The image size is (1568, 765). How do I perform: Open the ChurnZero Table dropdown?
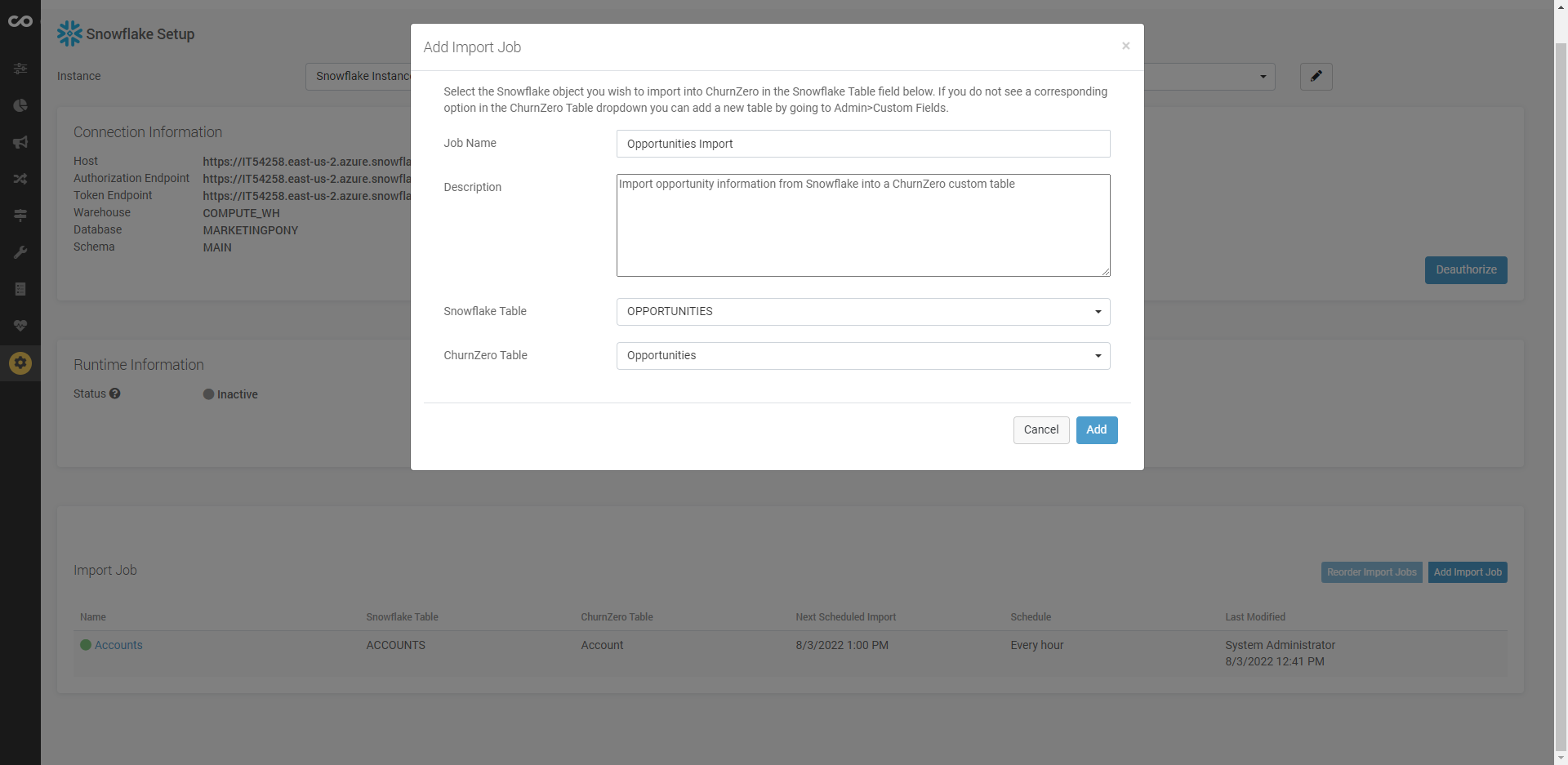[x=862, y=356]
